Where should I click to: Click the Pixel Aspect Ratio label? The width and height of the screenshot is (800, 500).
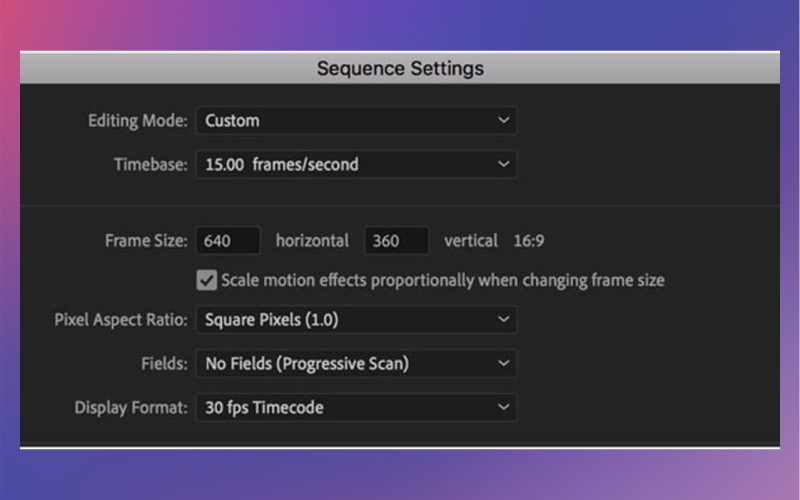click(x=121, y=319)
